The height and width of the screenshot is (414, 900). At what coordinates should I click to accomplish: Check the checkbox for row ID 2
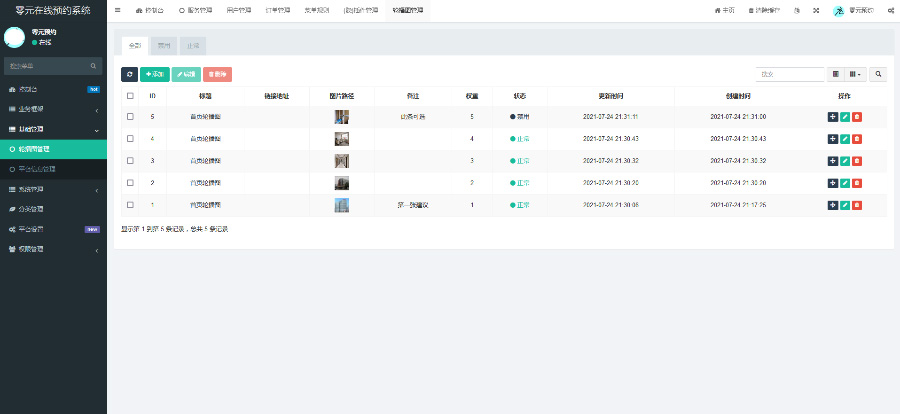coord(130,182)
